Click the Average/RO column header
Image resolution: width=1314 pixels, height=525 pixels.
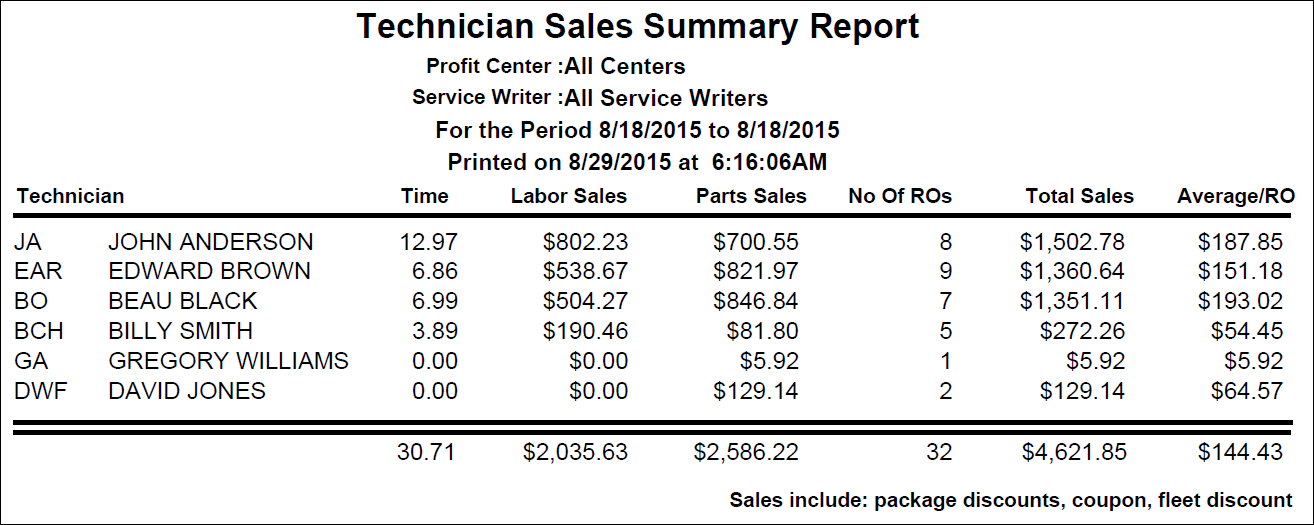click(x=1236, y=196)
